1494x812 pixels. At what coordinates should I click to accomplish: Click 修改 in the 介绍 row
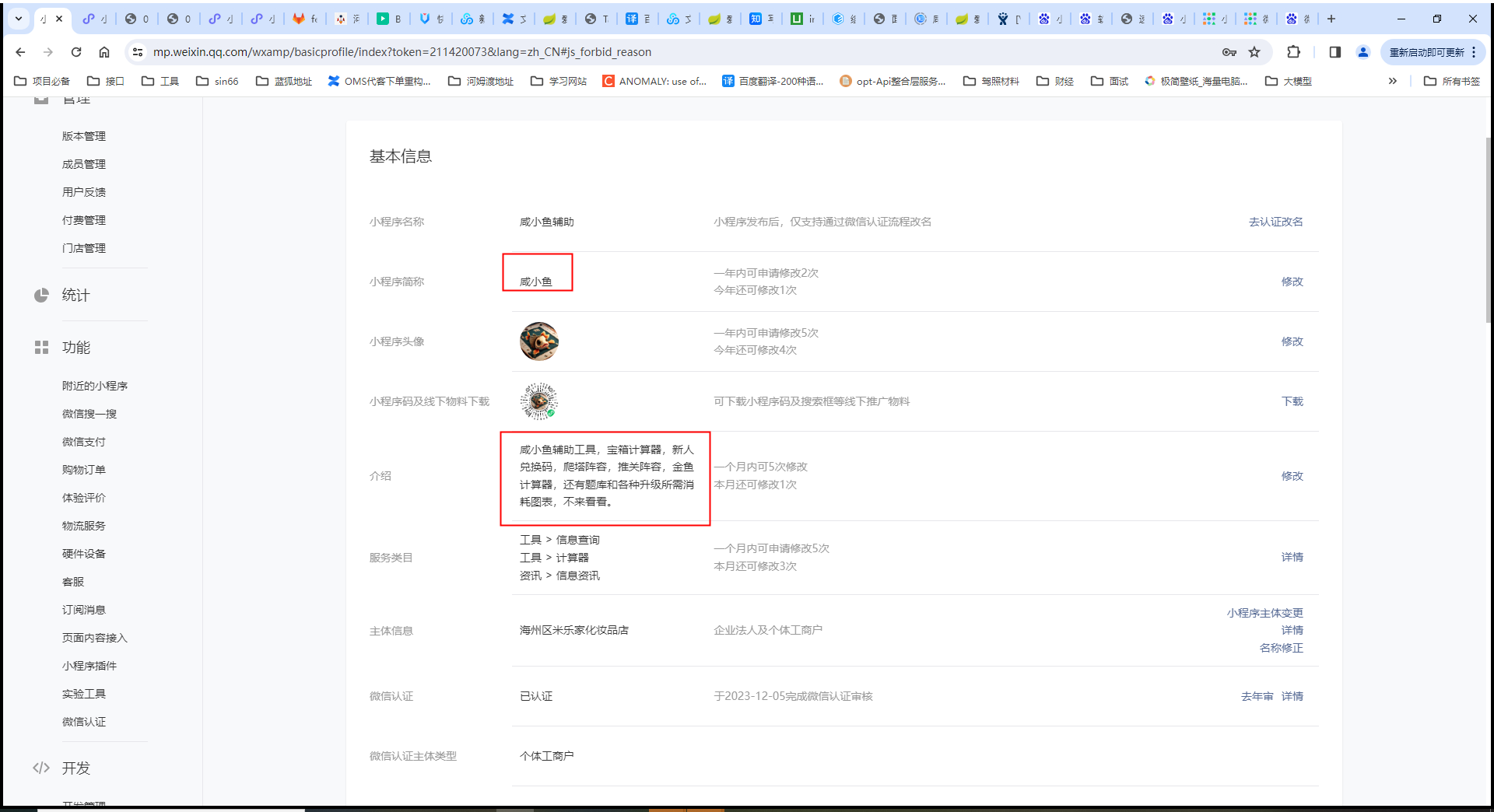[1292, 476]
